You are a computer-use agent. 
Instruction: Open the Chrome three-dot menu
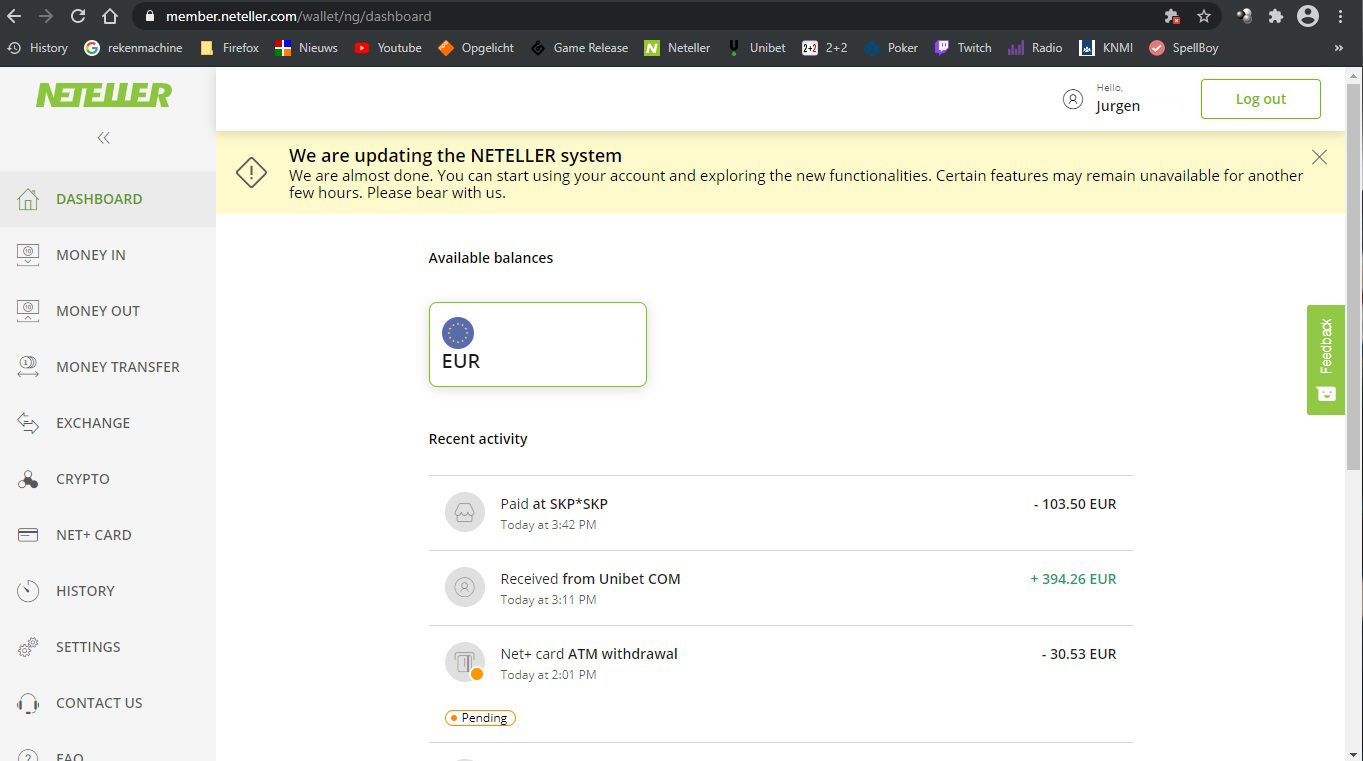click(1340, 16)
